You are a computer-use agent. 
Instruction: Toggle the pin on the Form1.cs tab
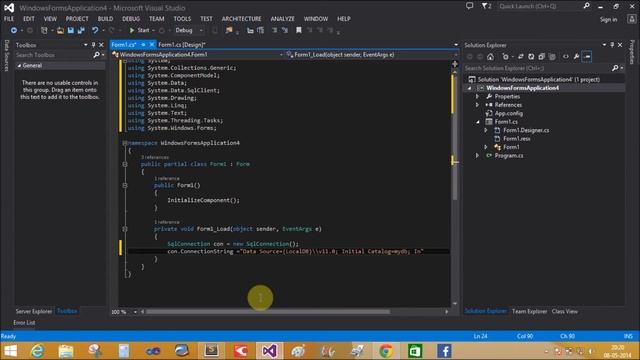(x=143, y=44)
